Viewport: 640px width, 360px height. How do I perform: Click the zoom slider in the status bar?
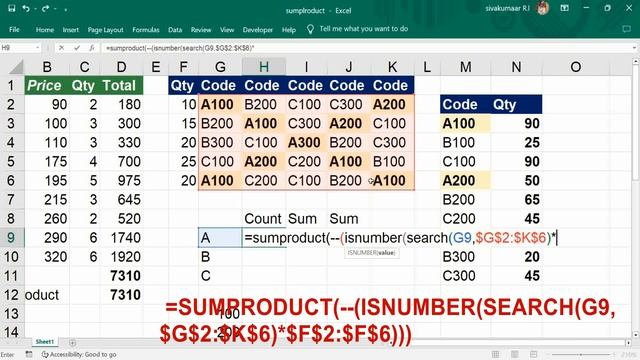click(x=581, y=355)
